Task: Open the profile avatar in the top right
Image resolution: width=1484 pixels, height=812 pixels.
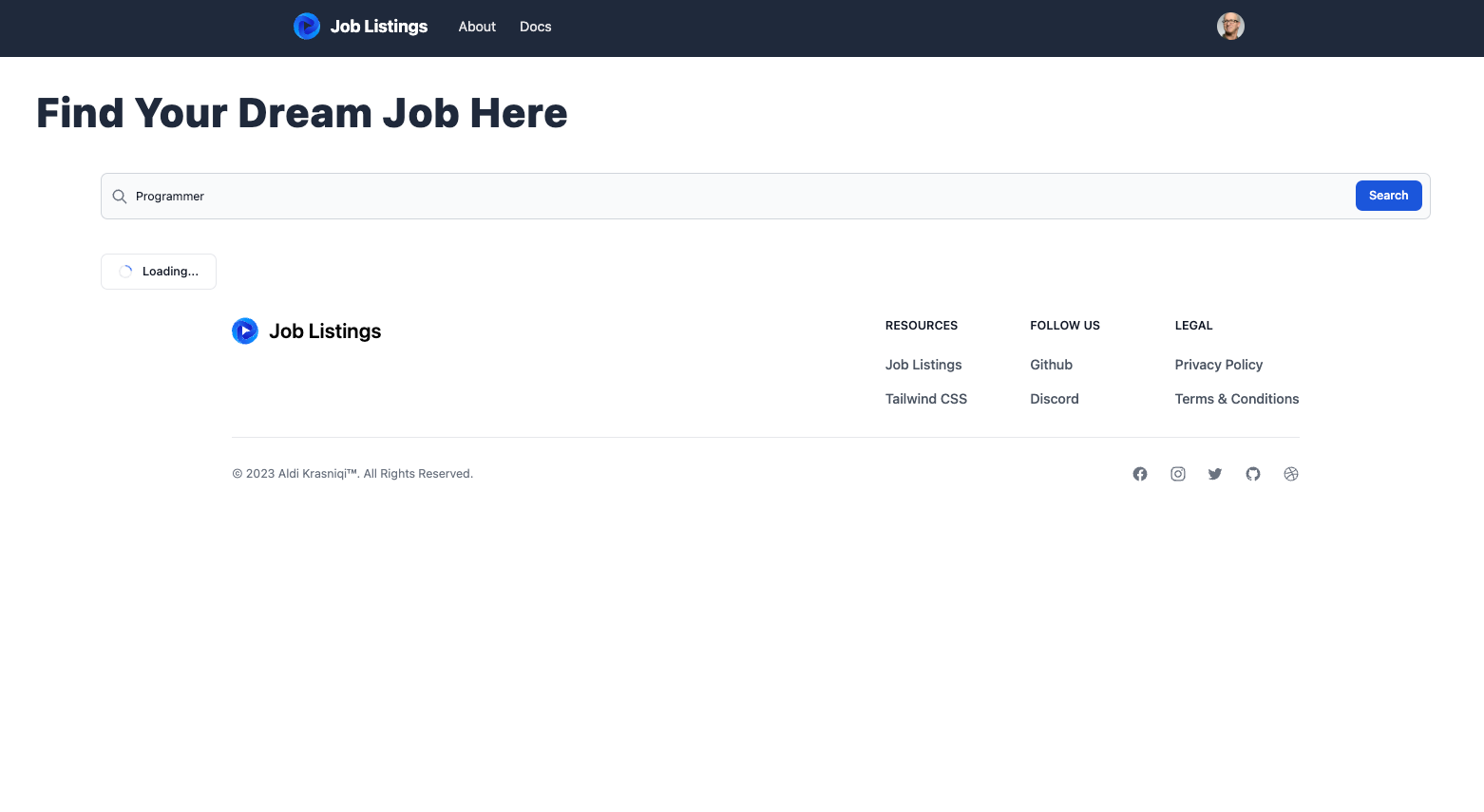Action: [x=1230, y=26]
